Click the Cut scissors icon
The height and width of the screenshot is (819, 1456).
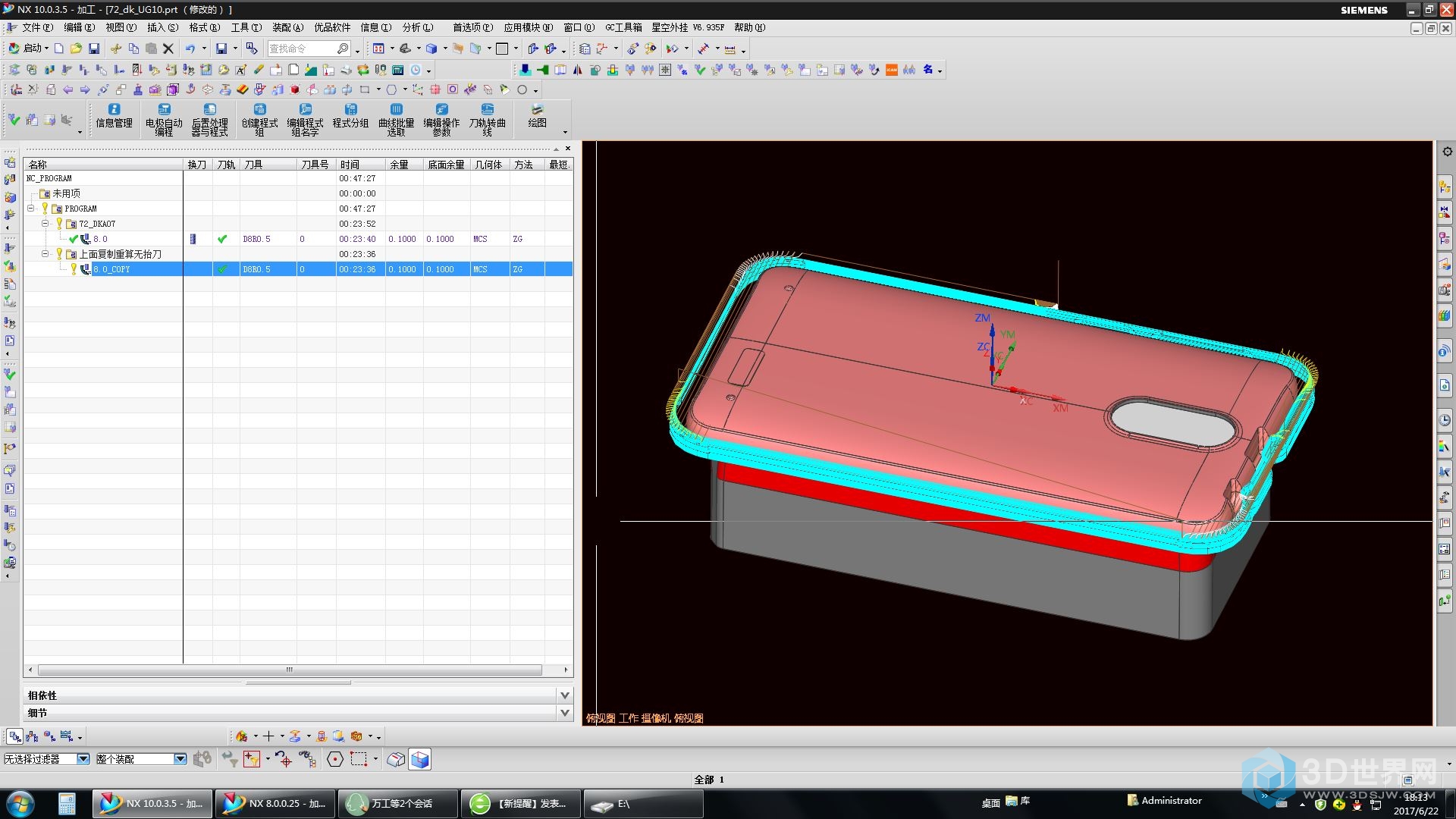point(116,49)
